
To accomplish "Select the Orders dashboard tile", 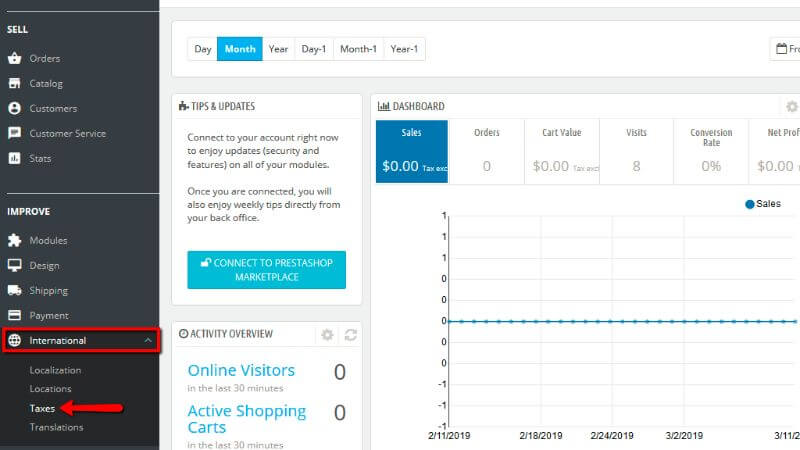I will [487, 152].
